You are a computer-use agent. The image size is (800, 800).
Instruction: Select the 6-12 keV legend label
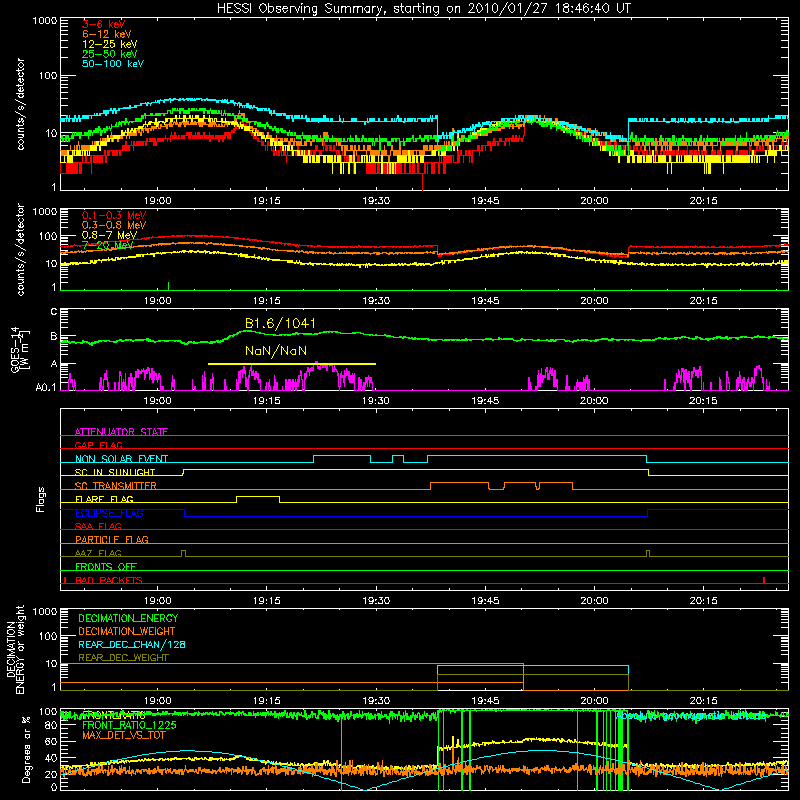(x=107, y=34)
